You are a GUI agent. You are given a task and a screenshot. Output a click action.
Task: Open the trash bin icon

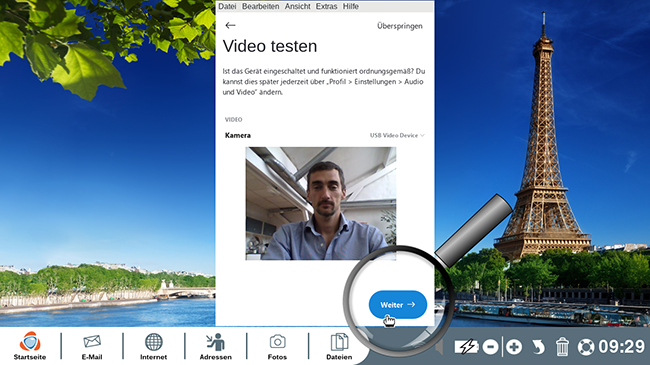coord(562,346)
